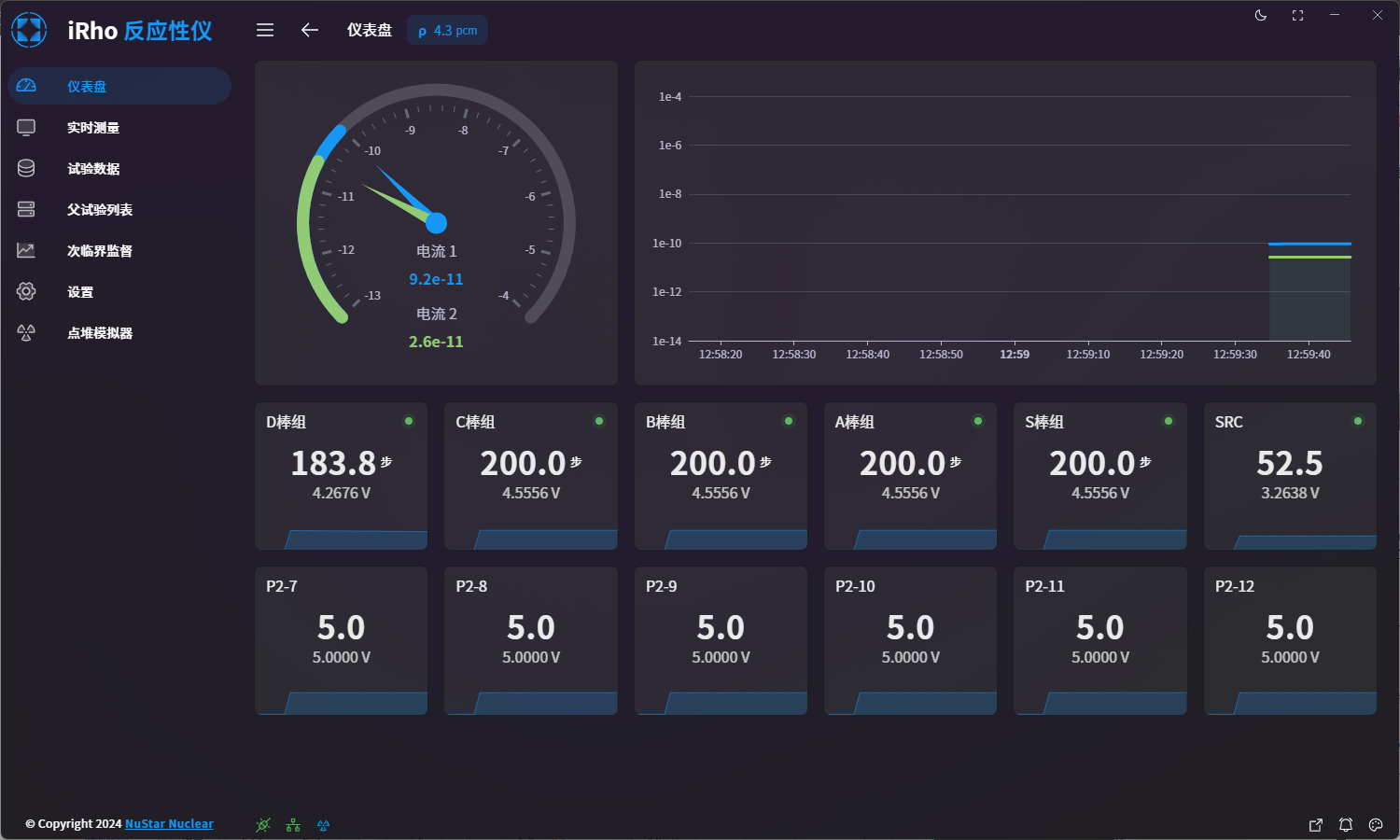Click the green status dot on SRC card
Screen dimensions: 1400x840
(x=1358, y=421)
